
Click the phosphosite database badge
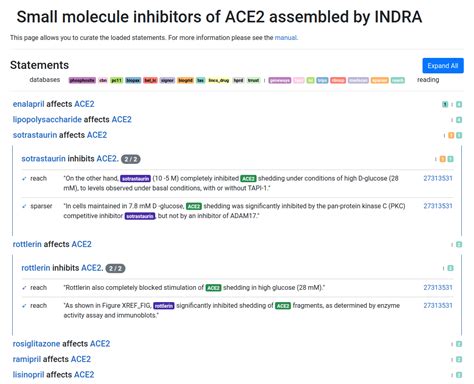click(x=82, y=80)
